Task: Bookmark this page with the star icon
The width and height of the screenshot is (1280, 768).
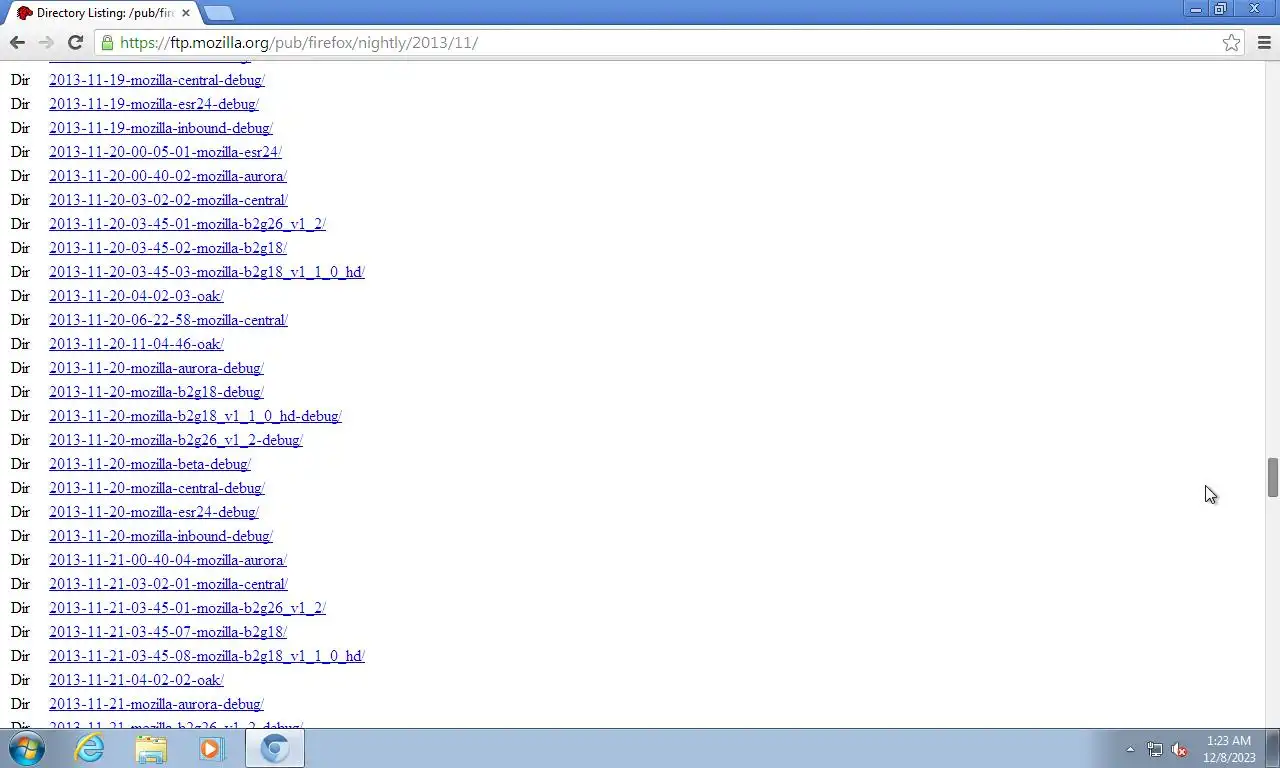Action: click(x=1231, y=42)
